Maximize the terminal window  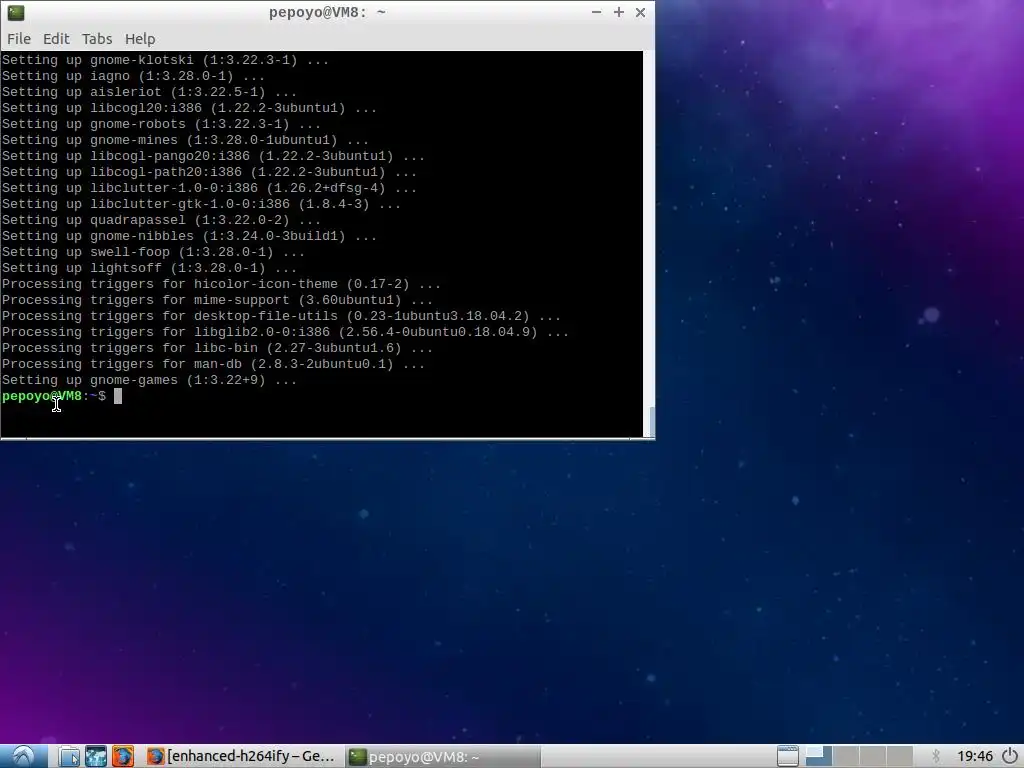point(618,12)
